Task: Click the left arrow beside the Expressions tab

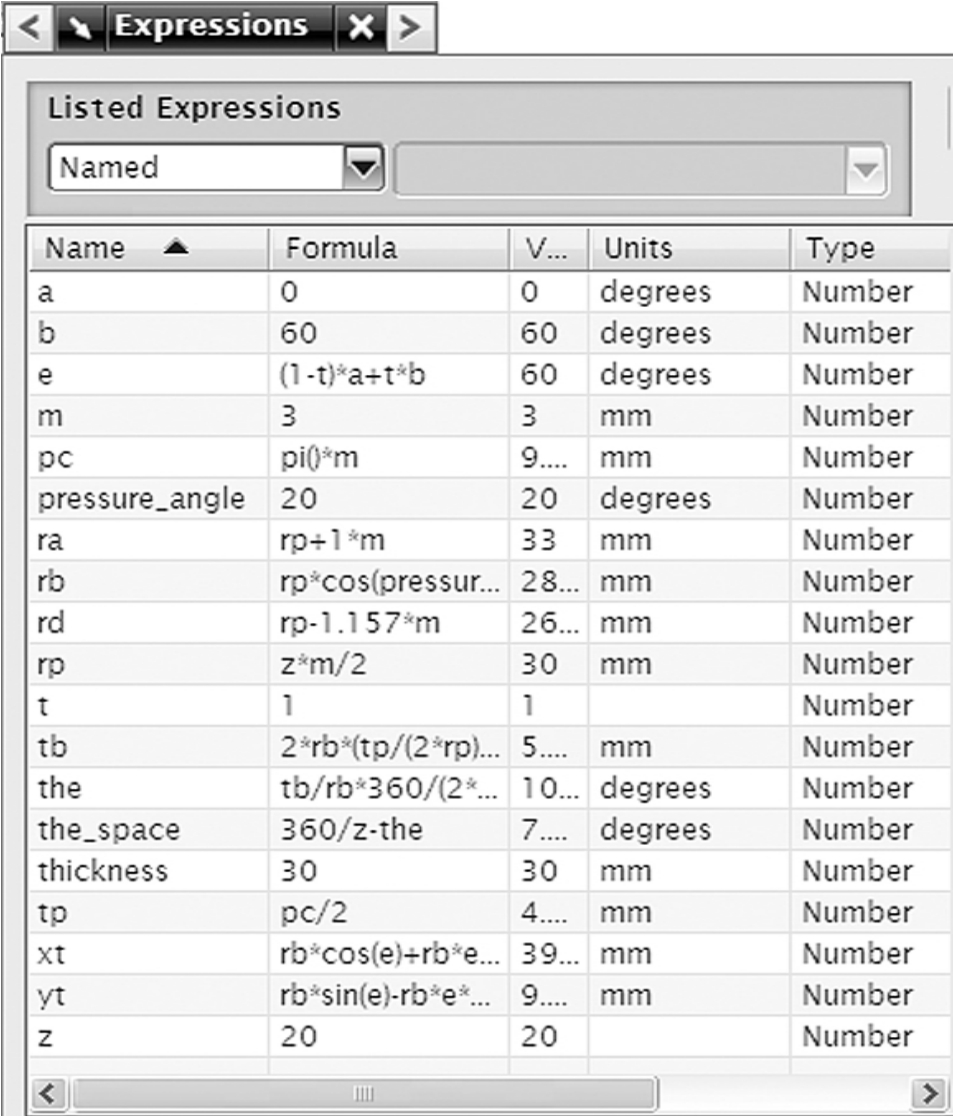Action: [x=29, y=28]
